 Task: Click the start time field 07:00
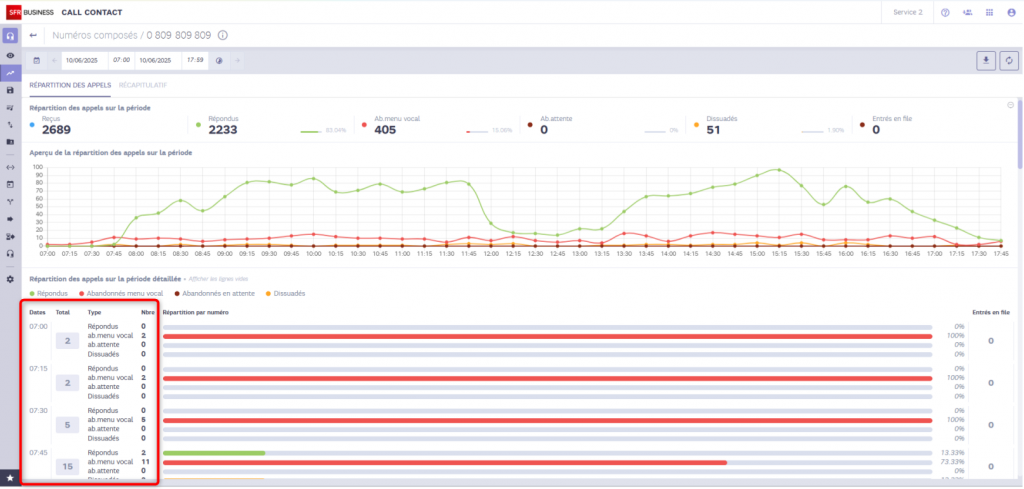point(121,61)
